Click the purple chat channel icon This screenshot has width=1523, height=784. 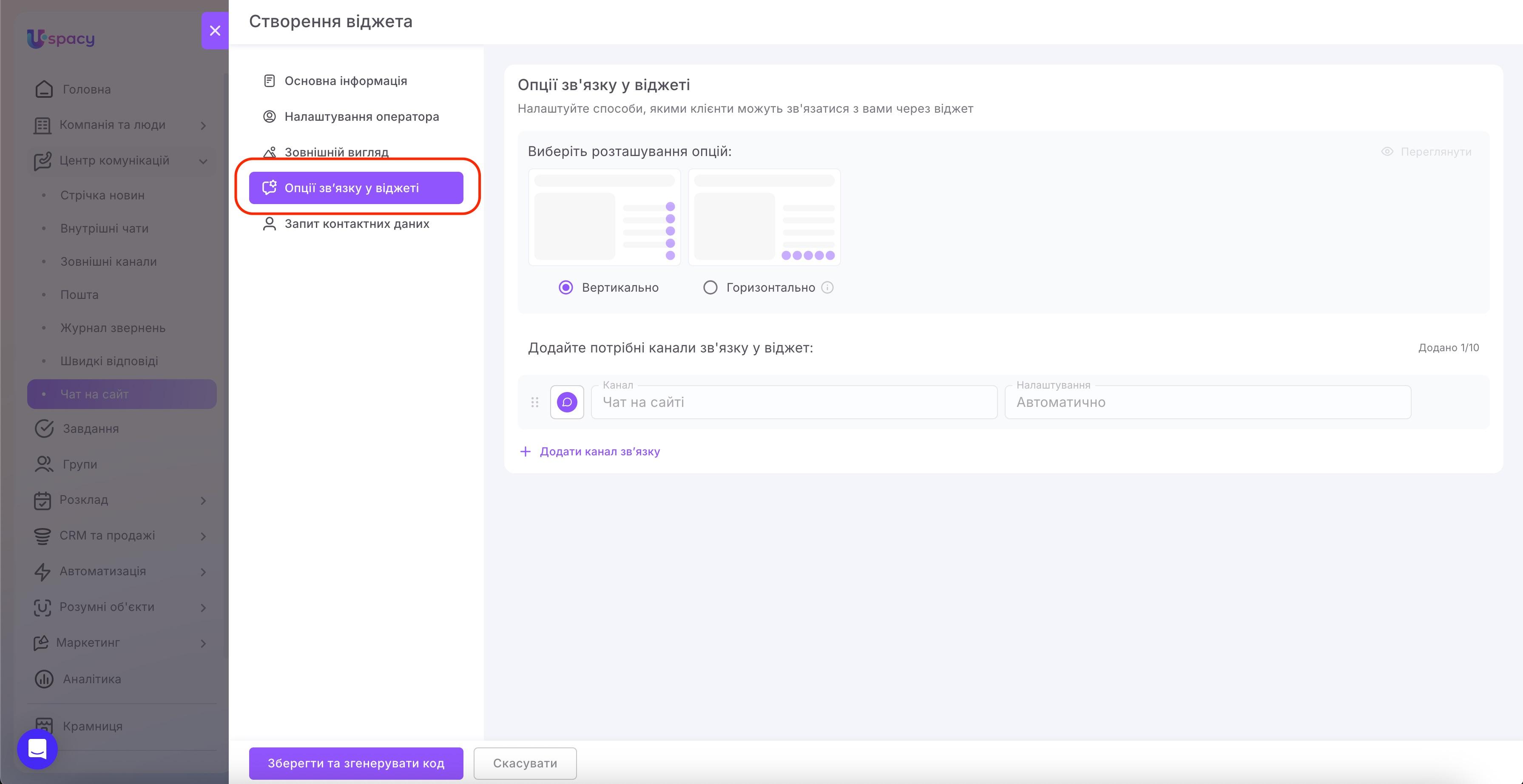[x=567, y=403]
